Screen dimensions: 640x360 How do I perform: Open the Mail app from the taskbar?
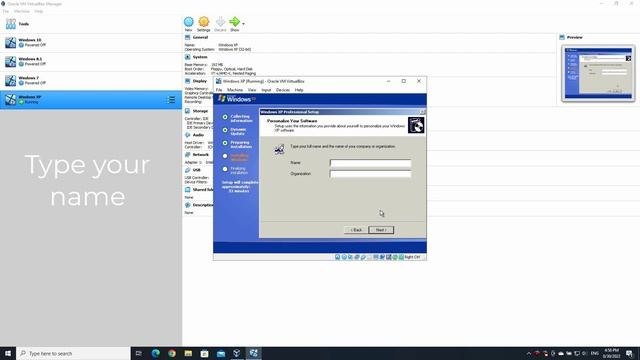click(x=221, y=353)
